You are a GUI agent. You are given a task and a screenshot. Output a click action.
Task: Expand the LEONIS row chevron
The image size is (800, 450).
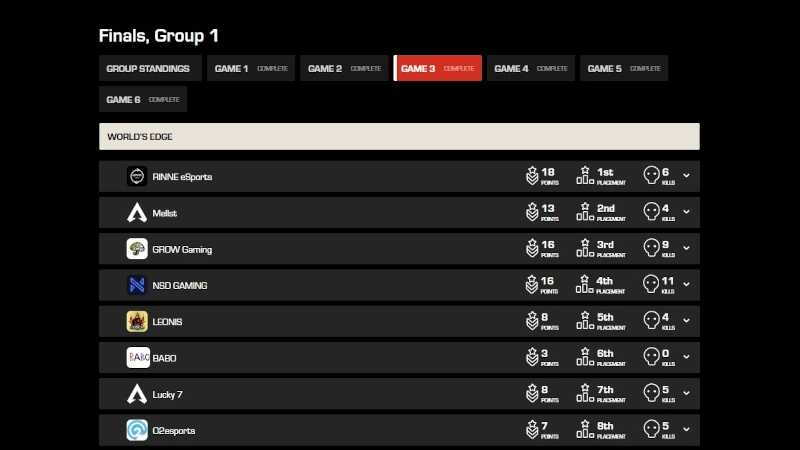click(686, 320)
